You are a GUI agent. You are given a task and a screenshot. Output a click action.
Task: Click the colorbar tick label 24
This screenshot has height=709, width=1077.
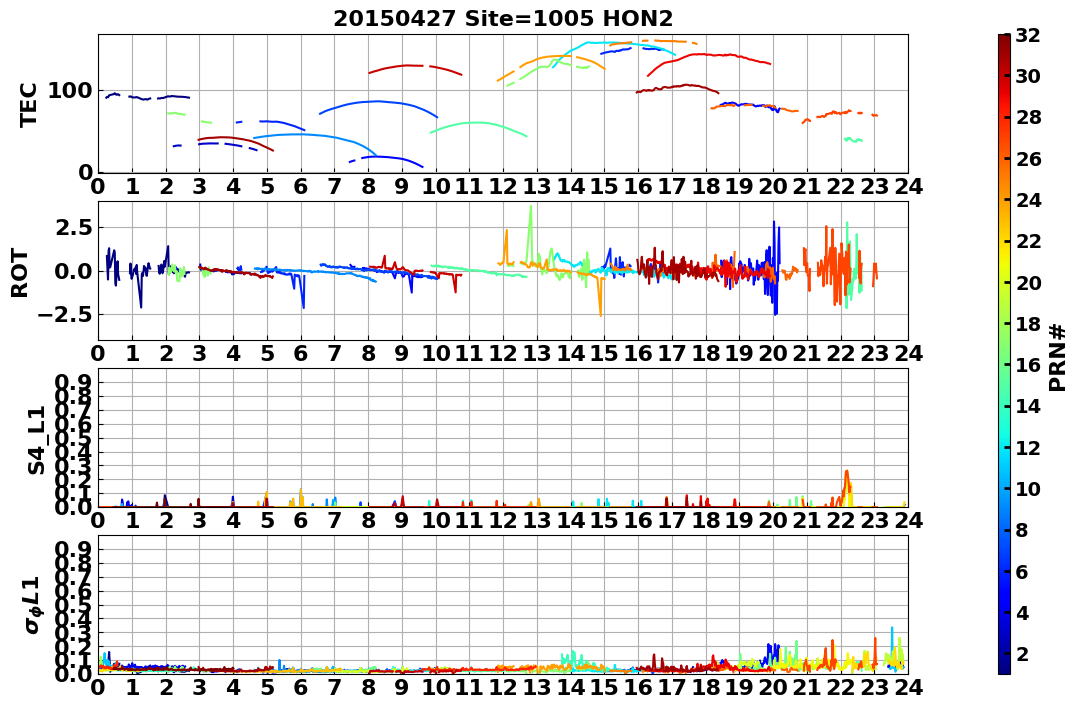click(1028, 200)
